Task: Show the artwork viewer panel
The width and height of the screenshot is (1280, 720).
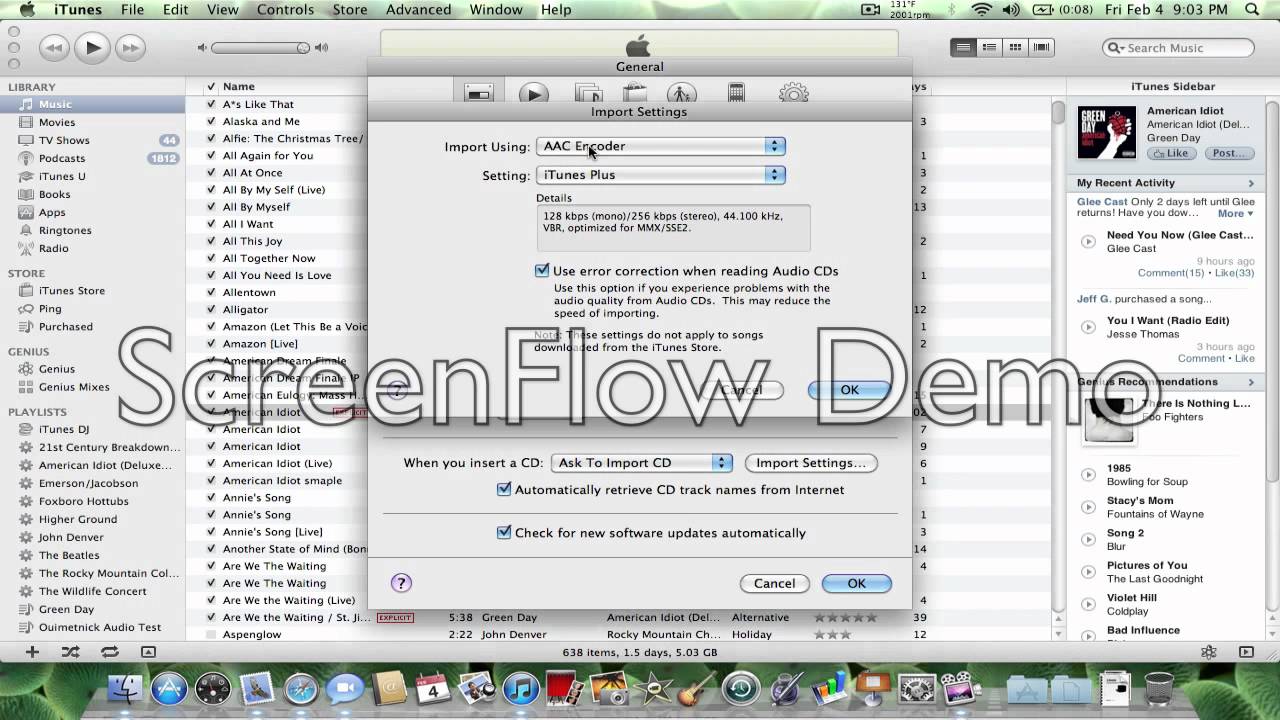Action: click(x=148, y=652)
